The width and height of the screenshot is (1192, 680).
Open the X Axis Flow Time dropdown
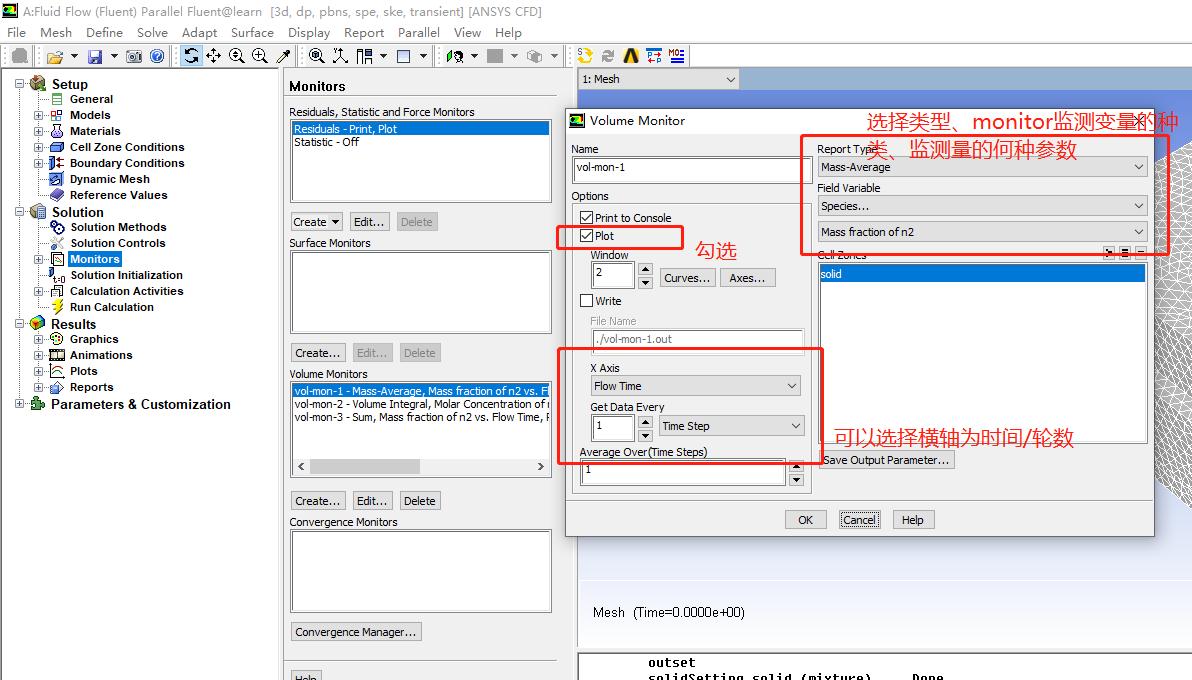[695, 386]
